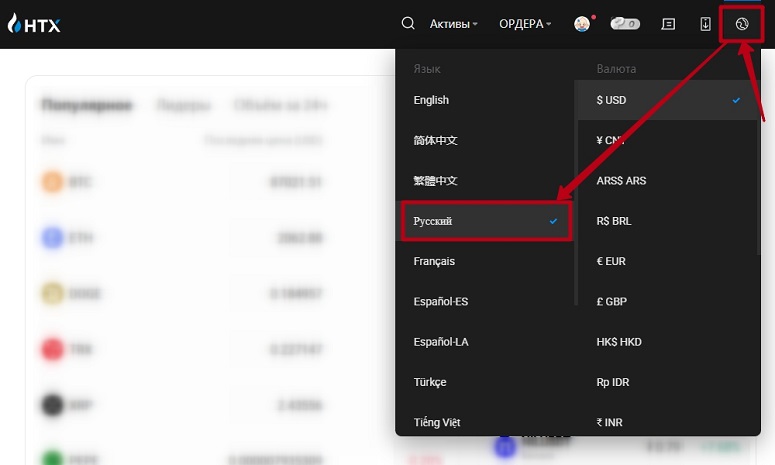Select Español-ES language

tap(485, 301)
